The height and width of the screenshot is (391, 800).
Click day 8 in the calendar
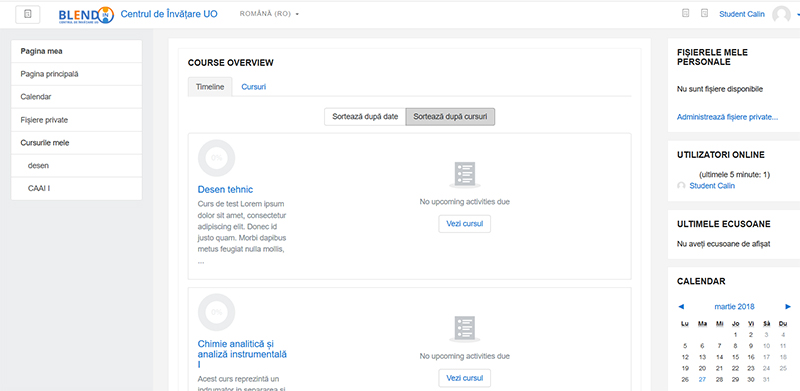(x=735, y=346)
